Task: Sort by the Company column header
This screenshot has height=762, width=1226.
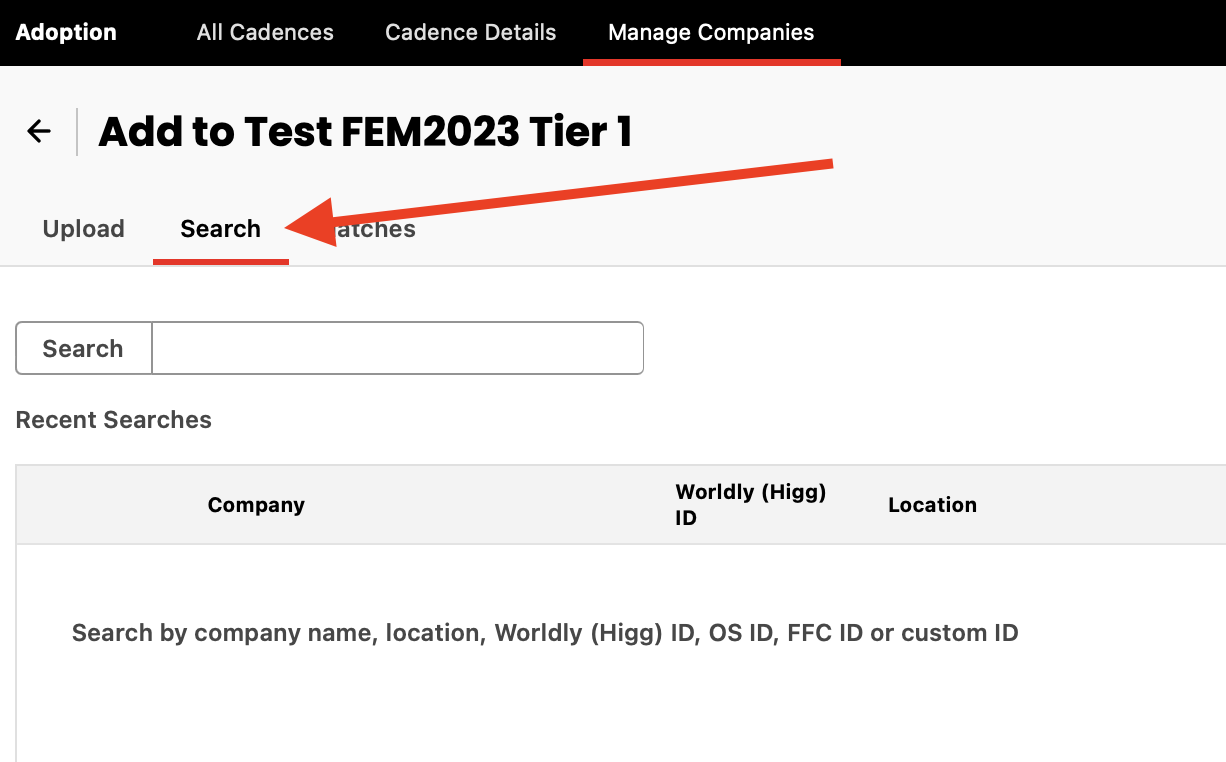Action: coord(256,505)
